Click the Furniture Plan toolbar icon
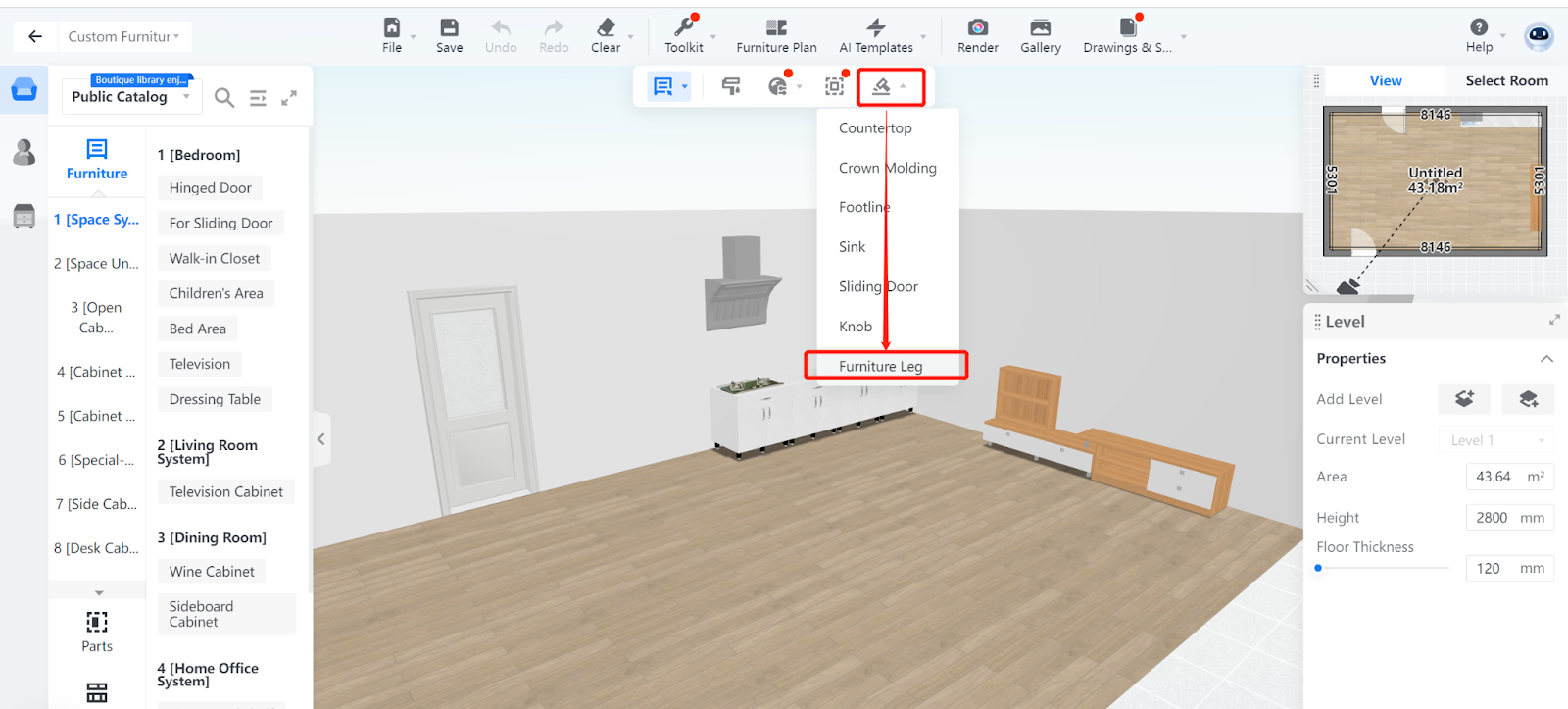 coord(776,28)
